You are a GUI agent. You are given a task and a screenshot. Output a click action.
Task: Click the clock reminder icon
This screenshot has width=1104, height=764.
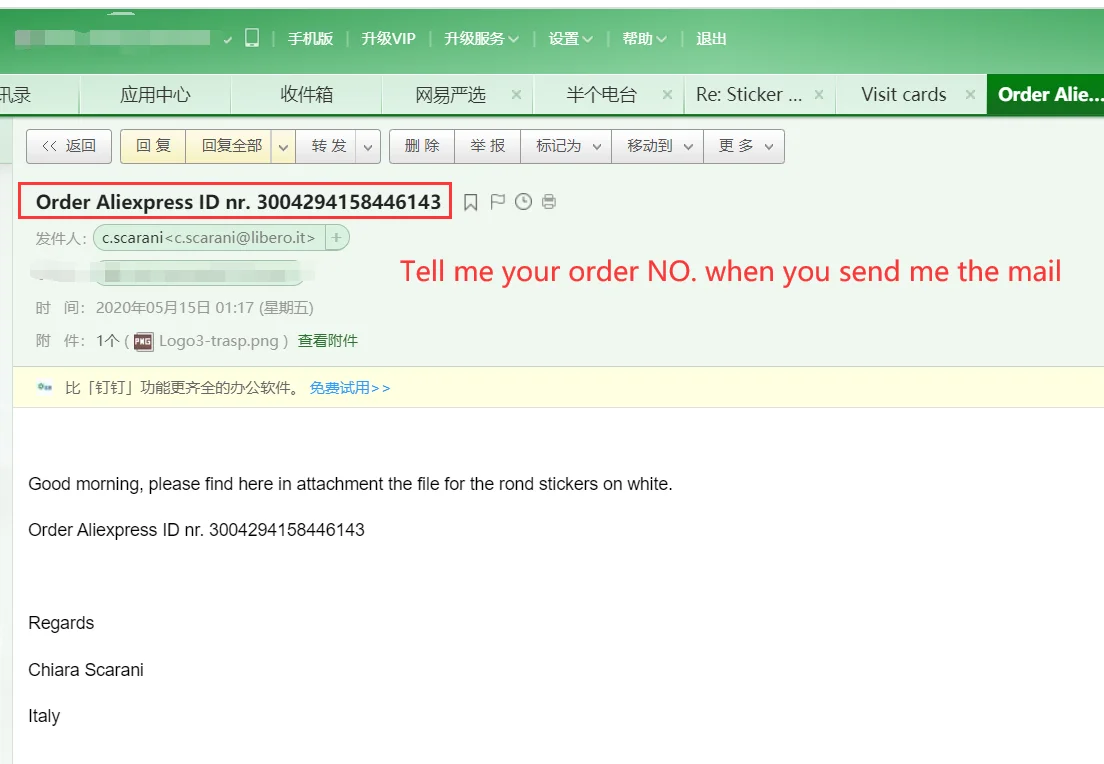(x=523, y=202)
